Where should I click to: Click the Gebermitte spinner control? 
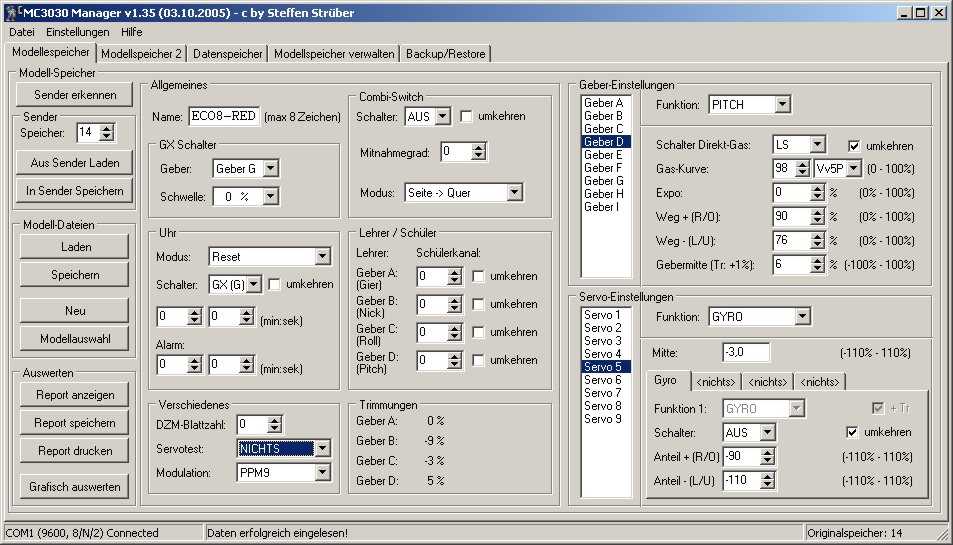(817, 264)
